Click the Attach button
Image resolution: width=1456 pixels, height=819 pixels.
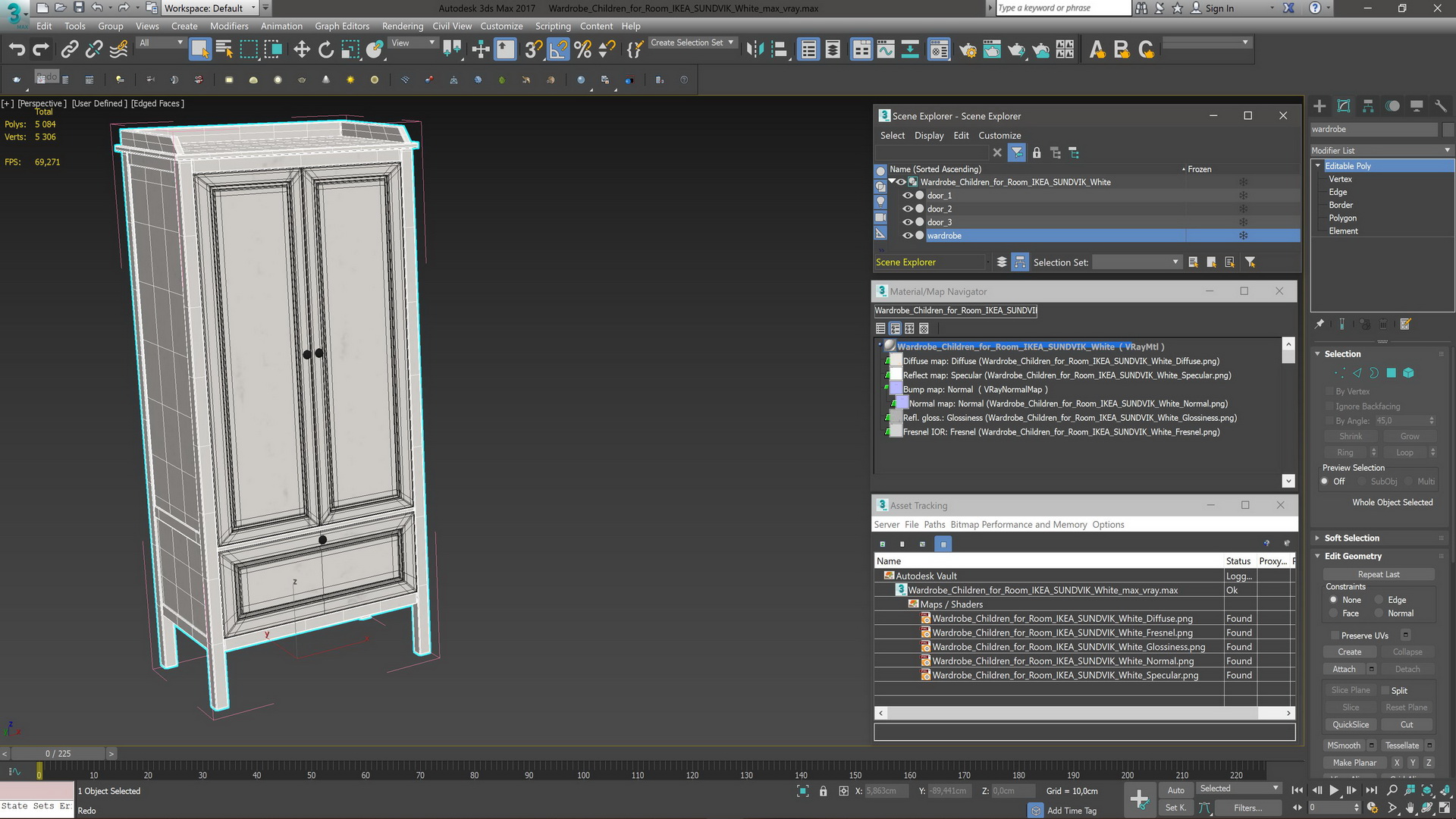[x=1344, y=670]
